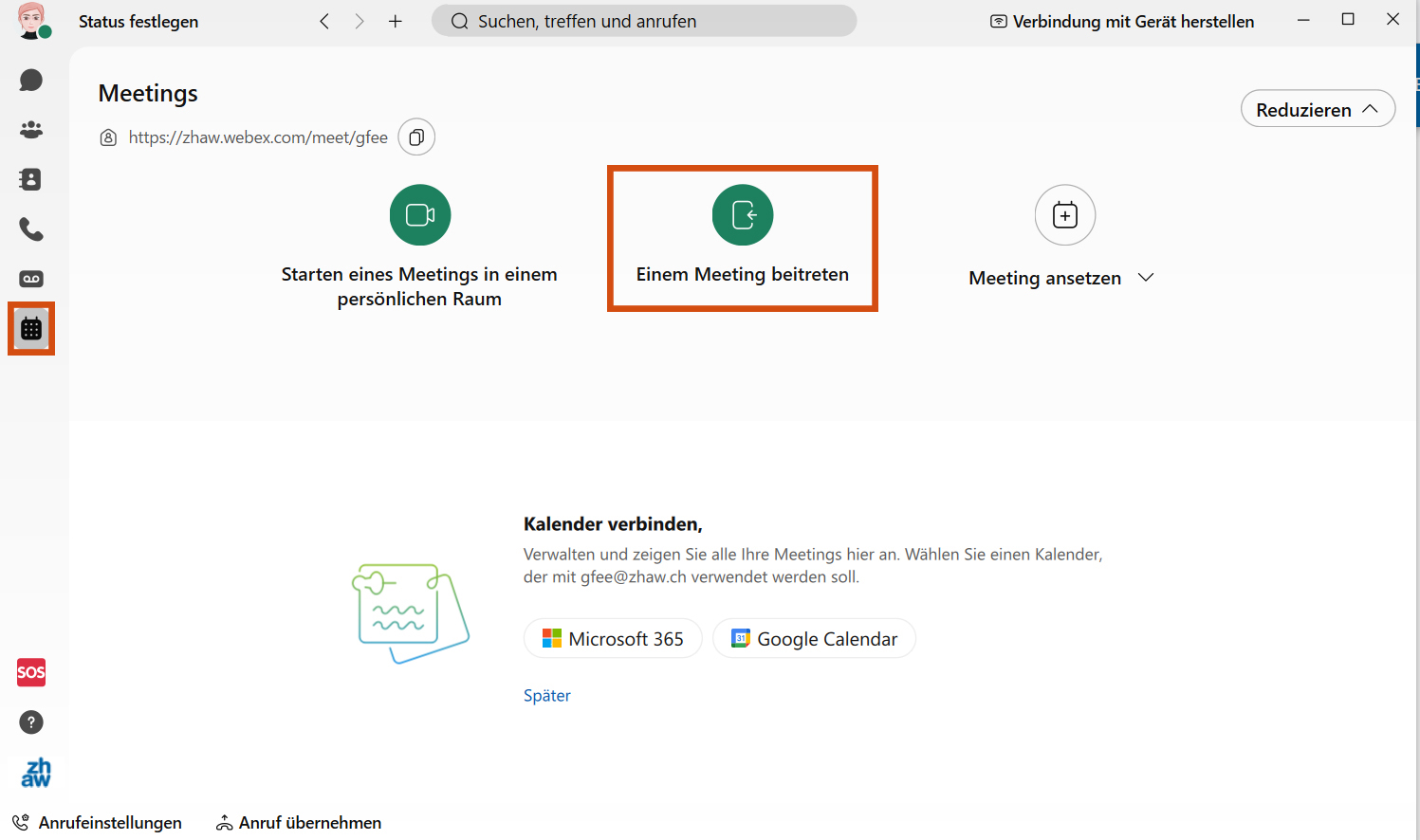Open the Help question mark icon

coord(31,722)
